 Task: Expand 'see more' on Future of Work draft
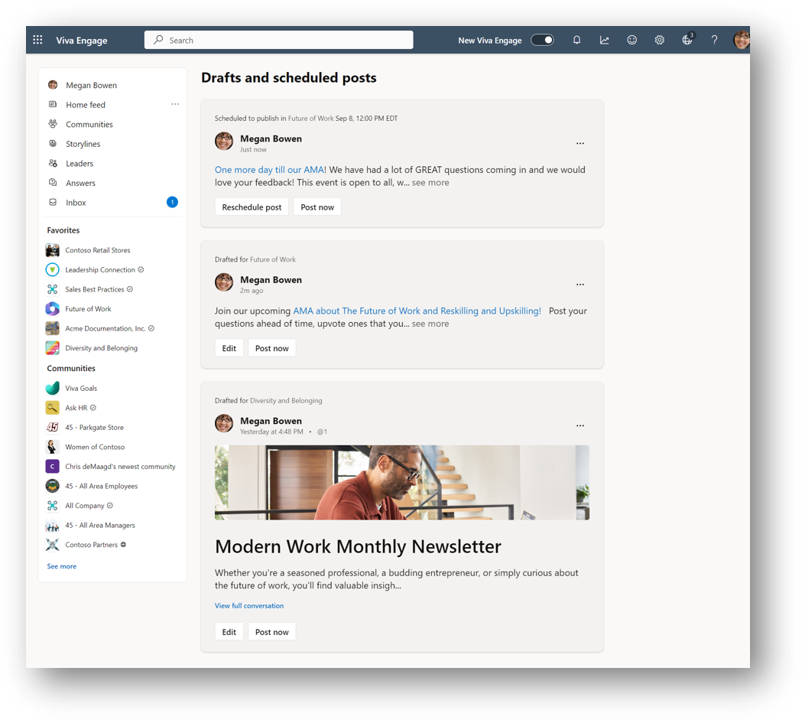[430, 324]
